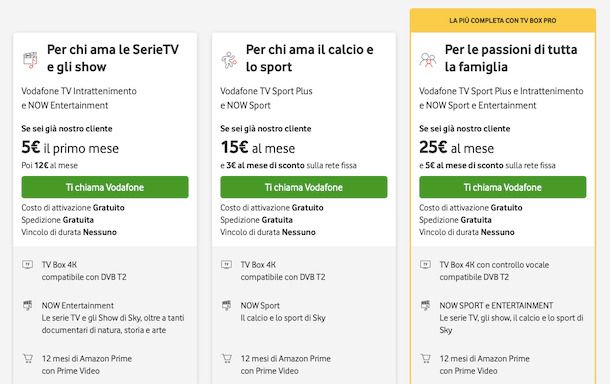The image size is (610, 384).
Task: Click TV Box voice control icon in family plan
Action: pos(425,265)
